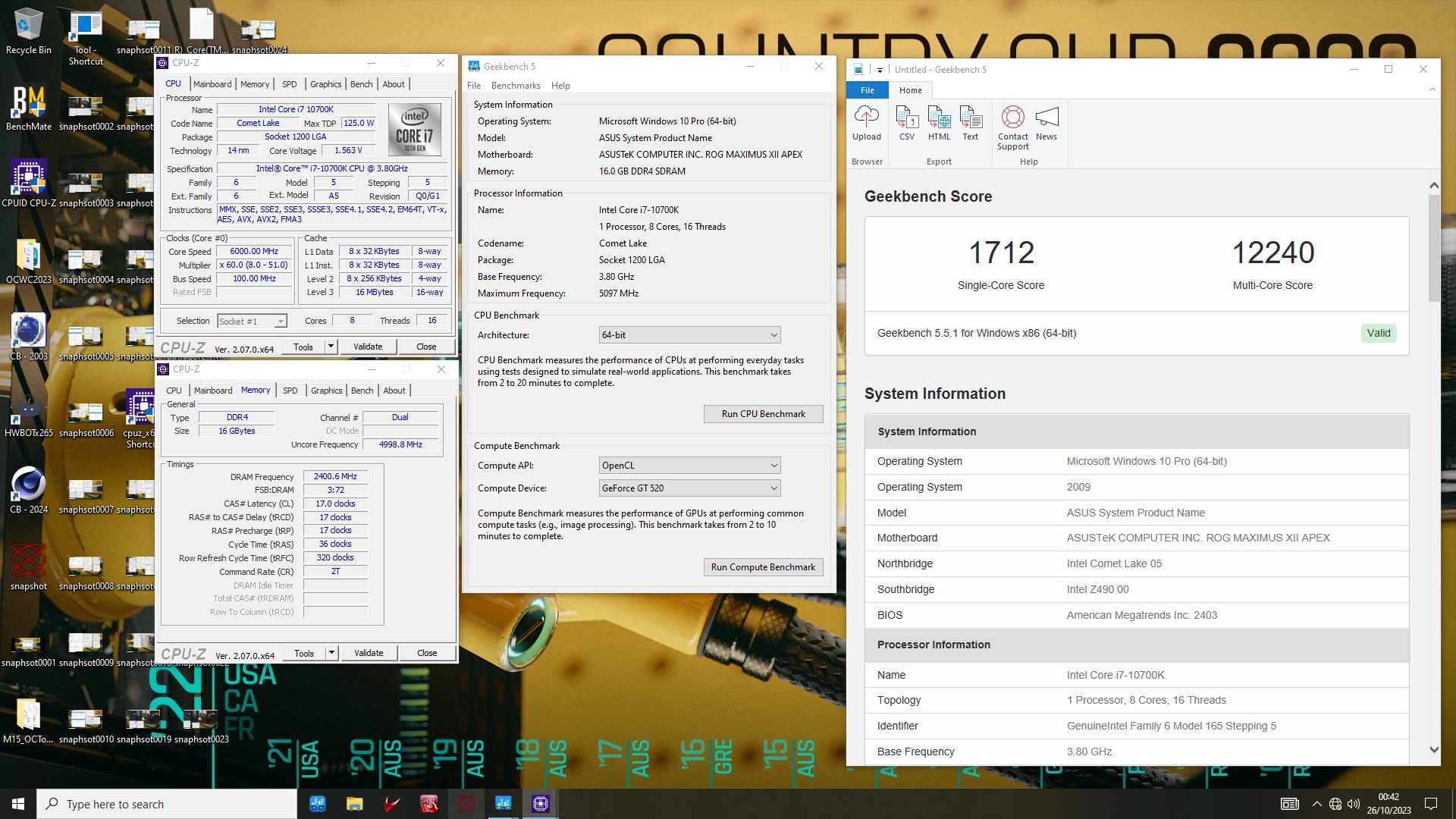The width and height of the screenshot is (1456, 819).
Task: Click the 12240 Multi-Core Score value
Action: [1272, 253]
